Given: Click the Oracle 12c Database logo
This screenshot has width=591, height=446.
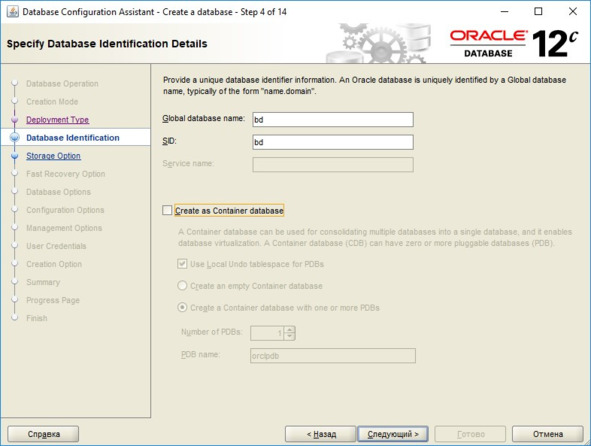Looking at the screenshot, I should (x=514, y=44).
